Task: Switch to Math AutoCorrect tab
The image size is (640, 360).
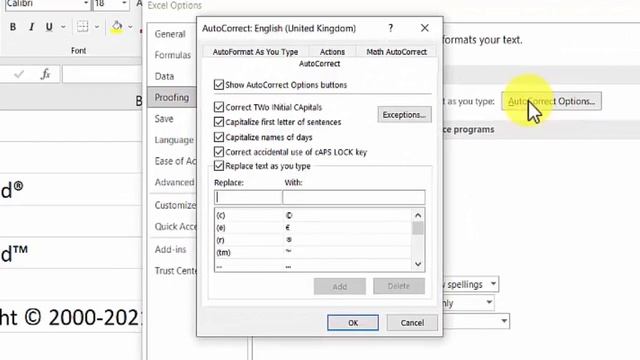Action: coord(396,52)
